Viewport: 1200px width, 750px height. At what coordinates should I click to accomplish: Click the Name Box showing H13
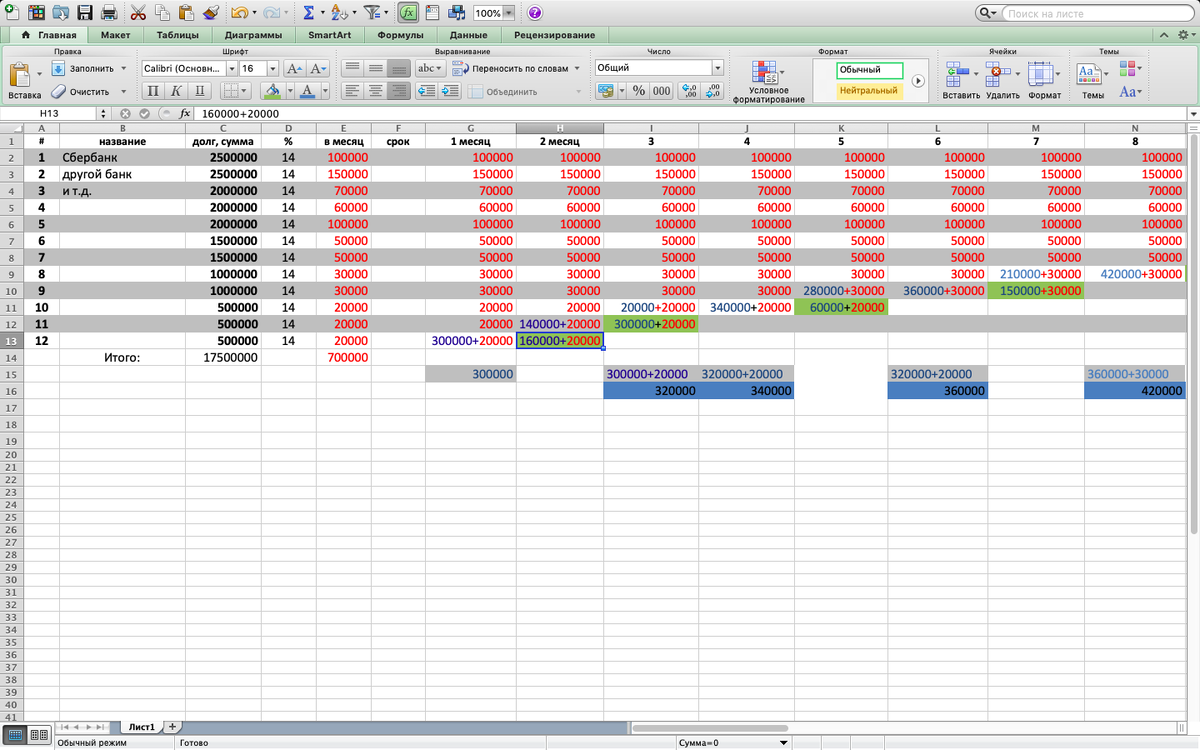(49, 114)
